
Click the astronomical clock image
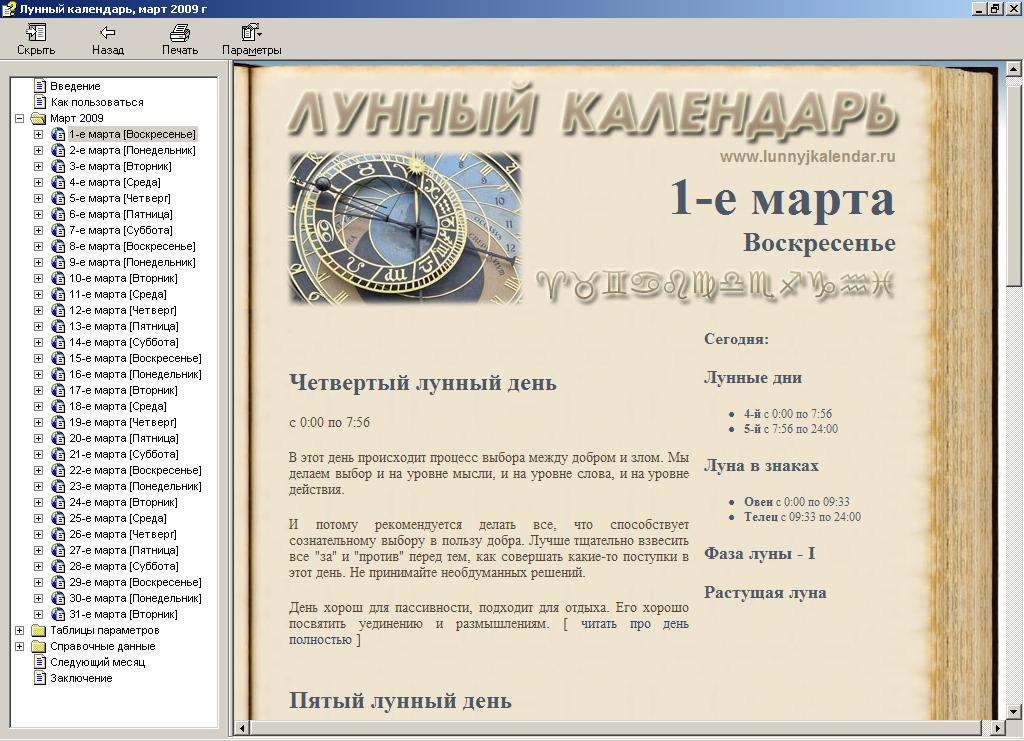tap(406, 228)
